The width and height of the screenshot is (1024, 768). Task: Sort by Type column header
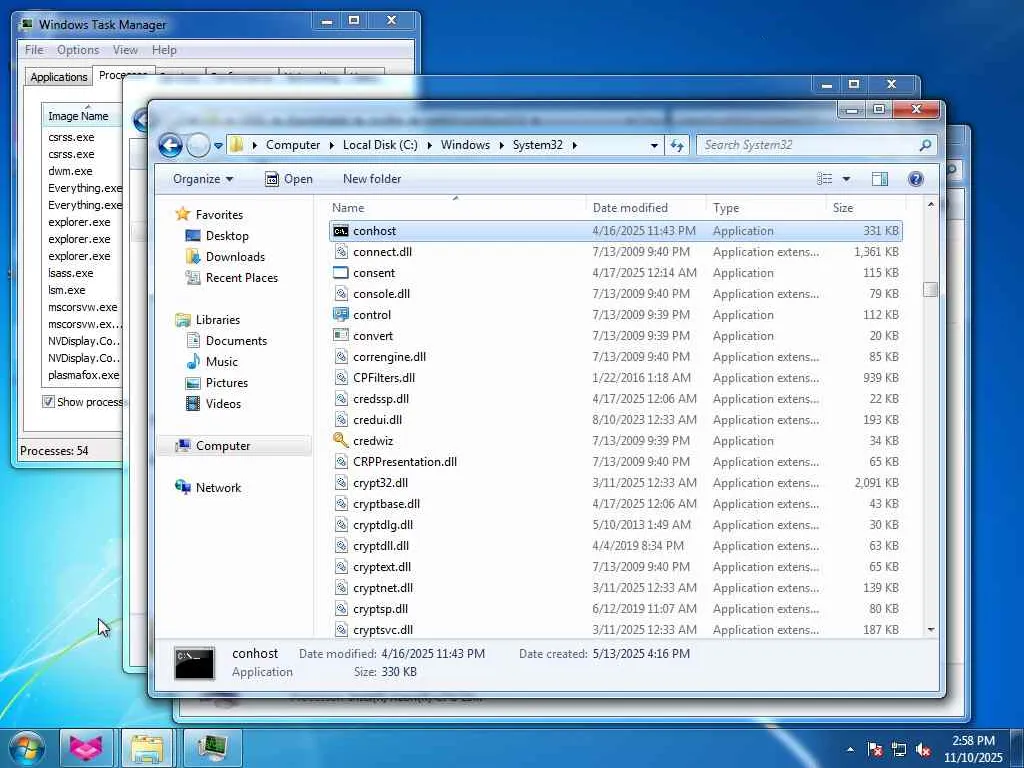pyautogui.click(x=726, y=208)
